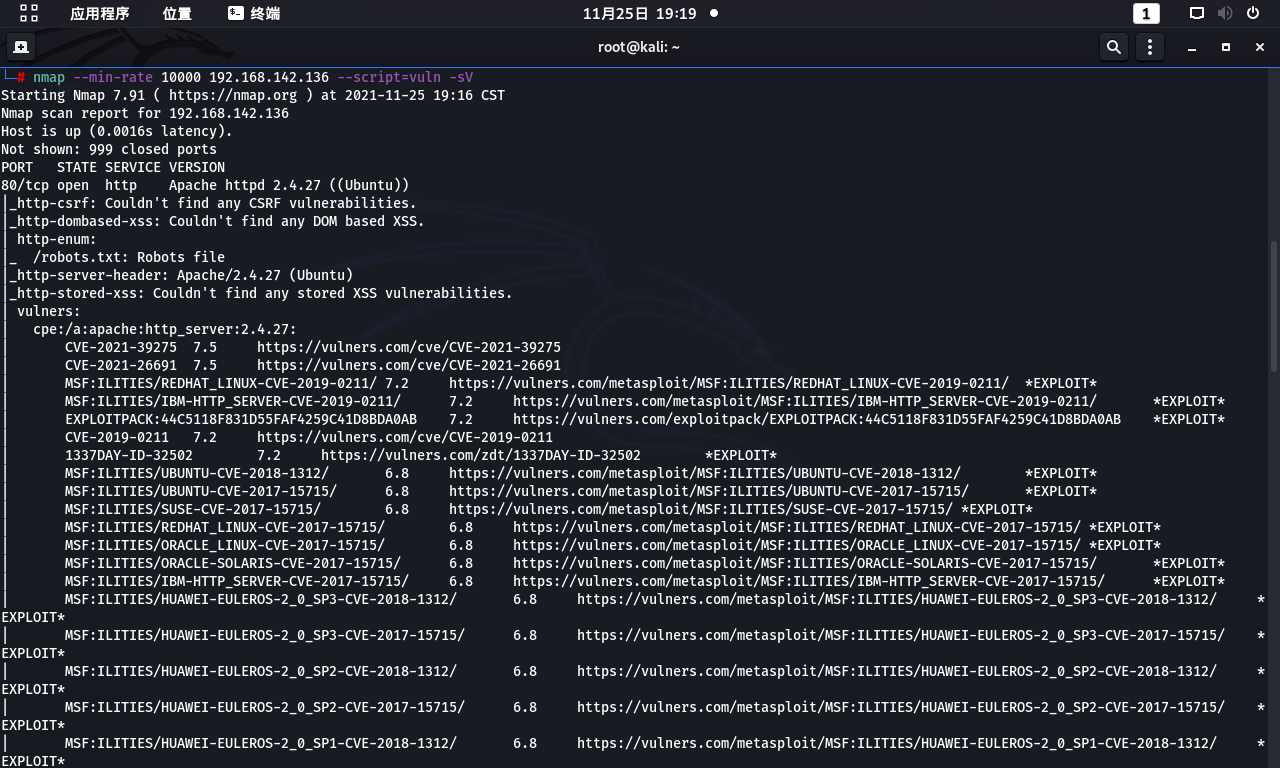
Task: Open the 应用程序 menu
Action: point(101,14)
